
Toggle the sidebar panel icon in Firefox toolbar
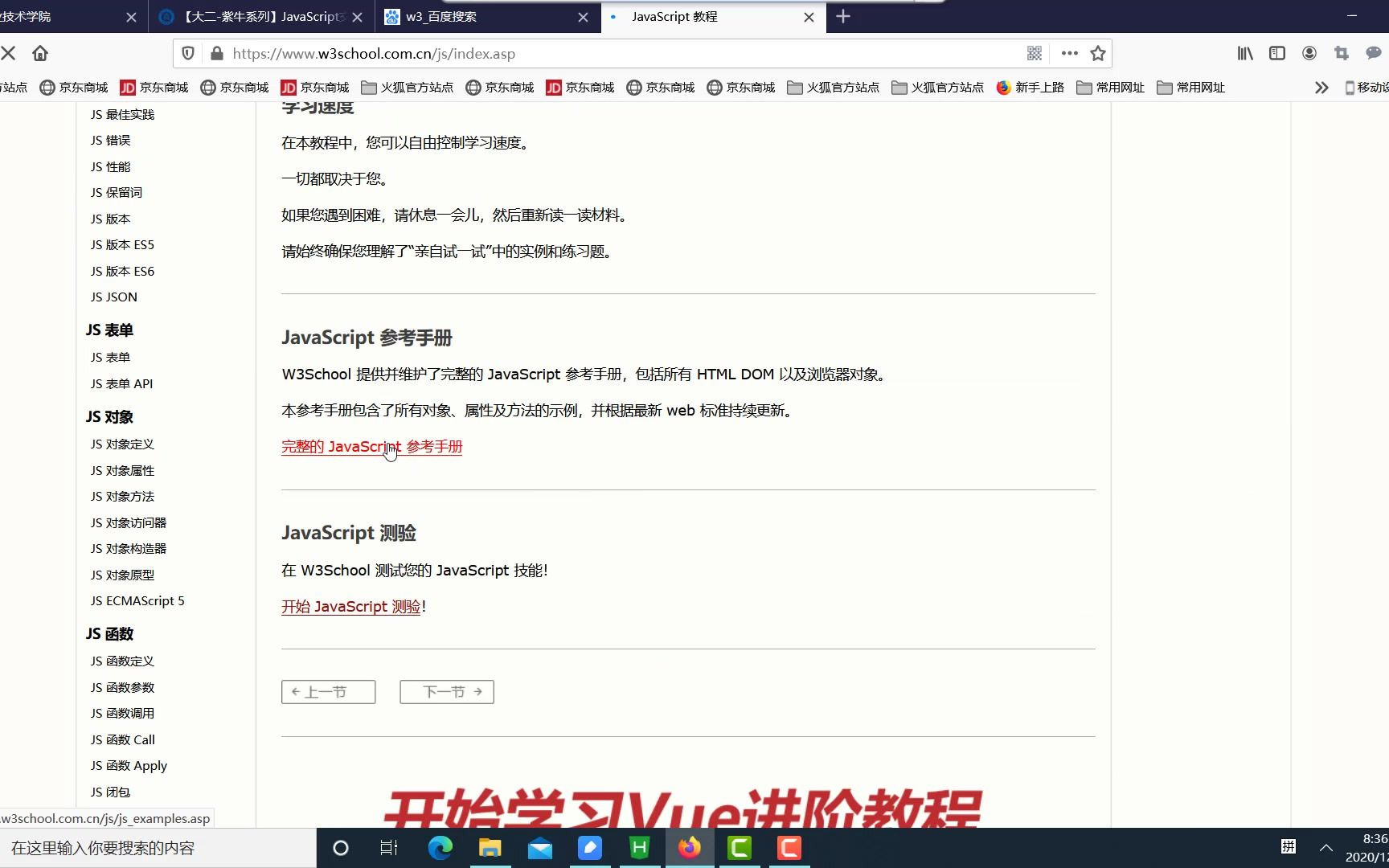tap(1277, 53)
